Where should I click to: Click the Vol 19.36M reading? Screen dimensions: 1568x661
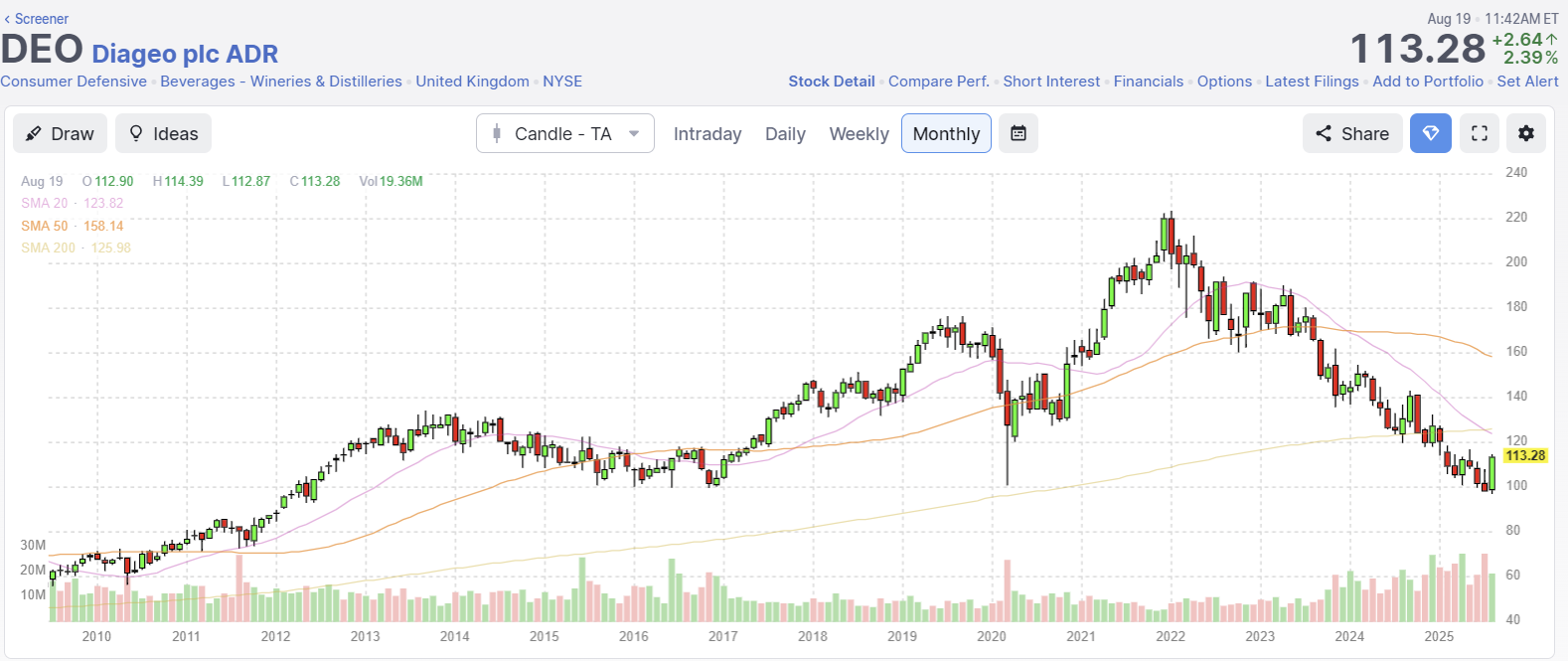(391, 181)
